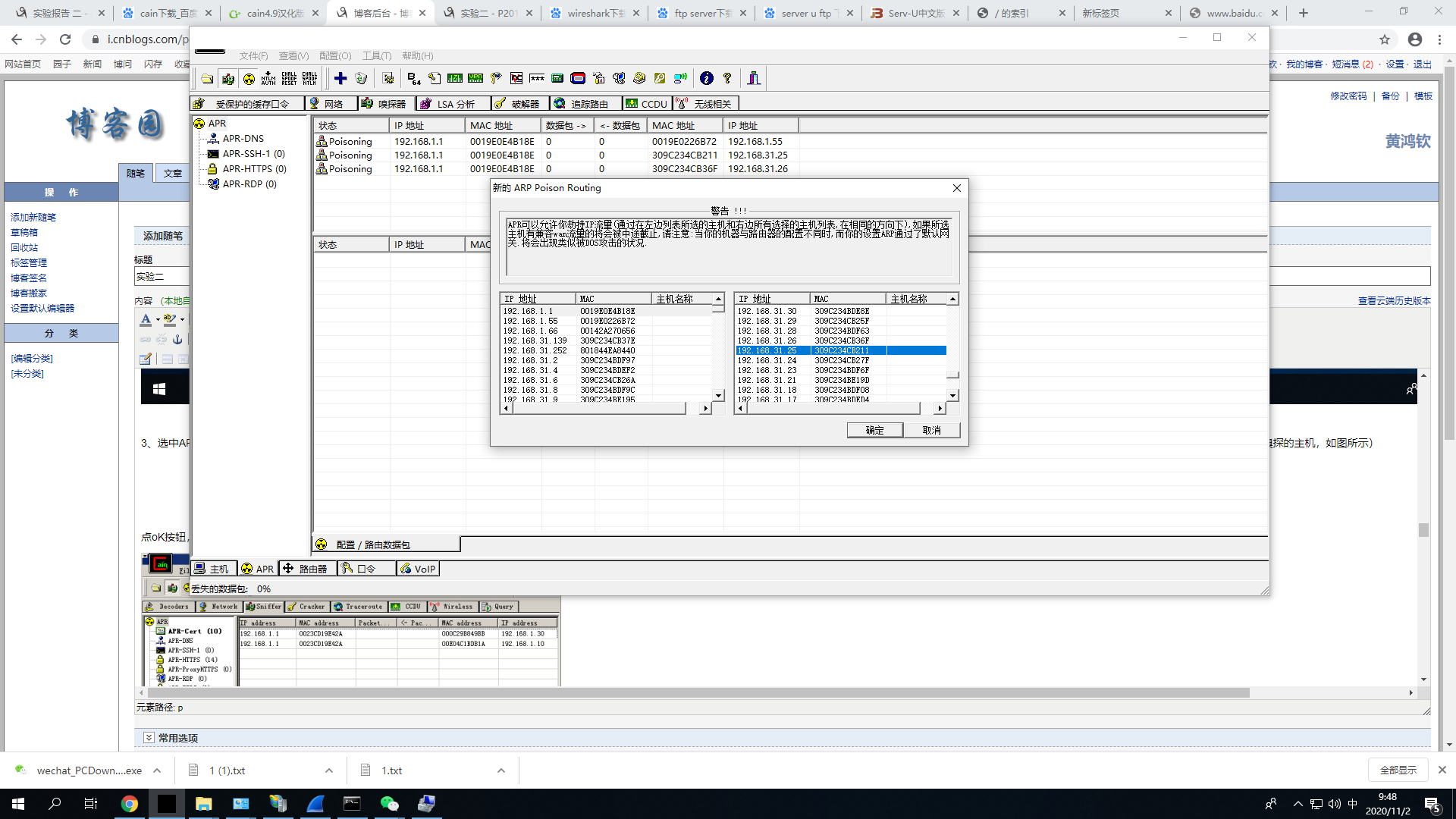Open 1.txt download options chevron
This screenshot has height=819, width=1456.
501,770
